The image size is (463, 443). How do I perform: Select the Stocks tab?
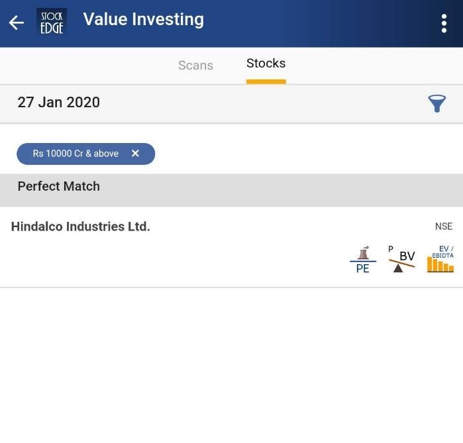click(x=266, y=63)
